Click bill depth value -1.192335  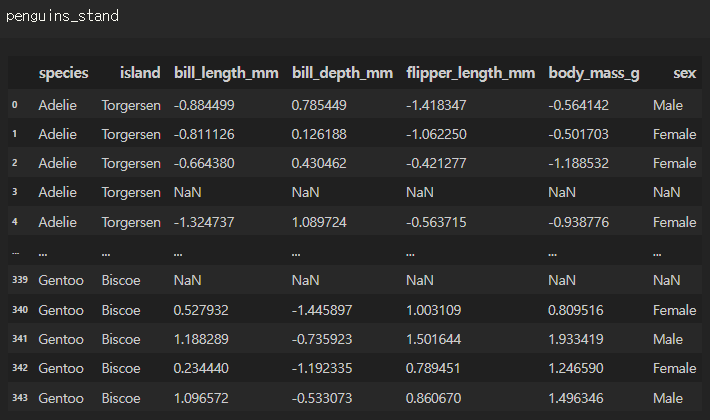322,368
